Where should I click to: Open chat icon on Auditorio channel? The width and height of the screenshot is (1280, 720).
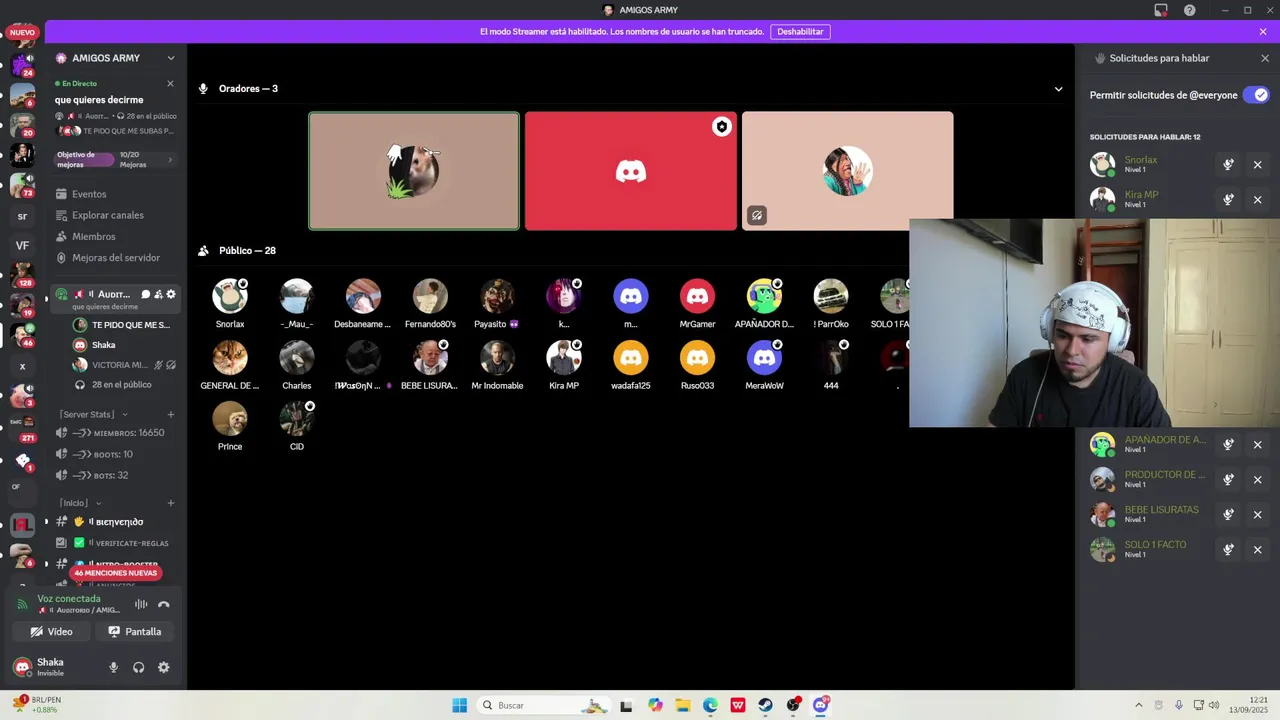145,294
